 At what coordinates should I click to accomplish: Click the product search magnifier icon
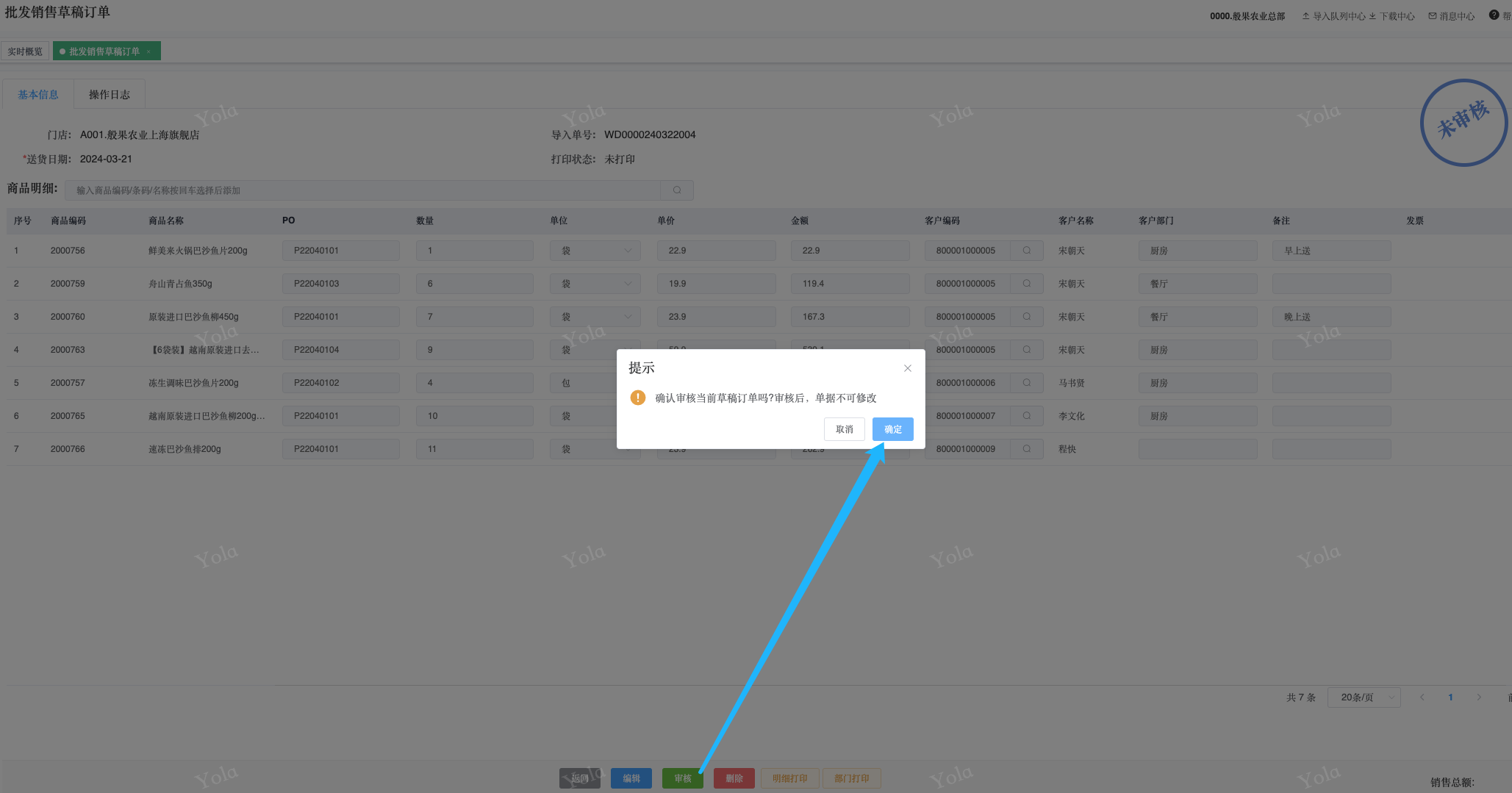pos(677,190)
